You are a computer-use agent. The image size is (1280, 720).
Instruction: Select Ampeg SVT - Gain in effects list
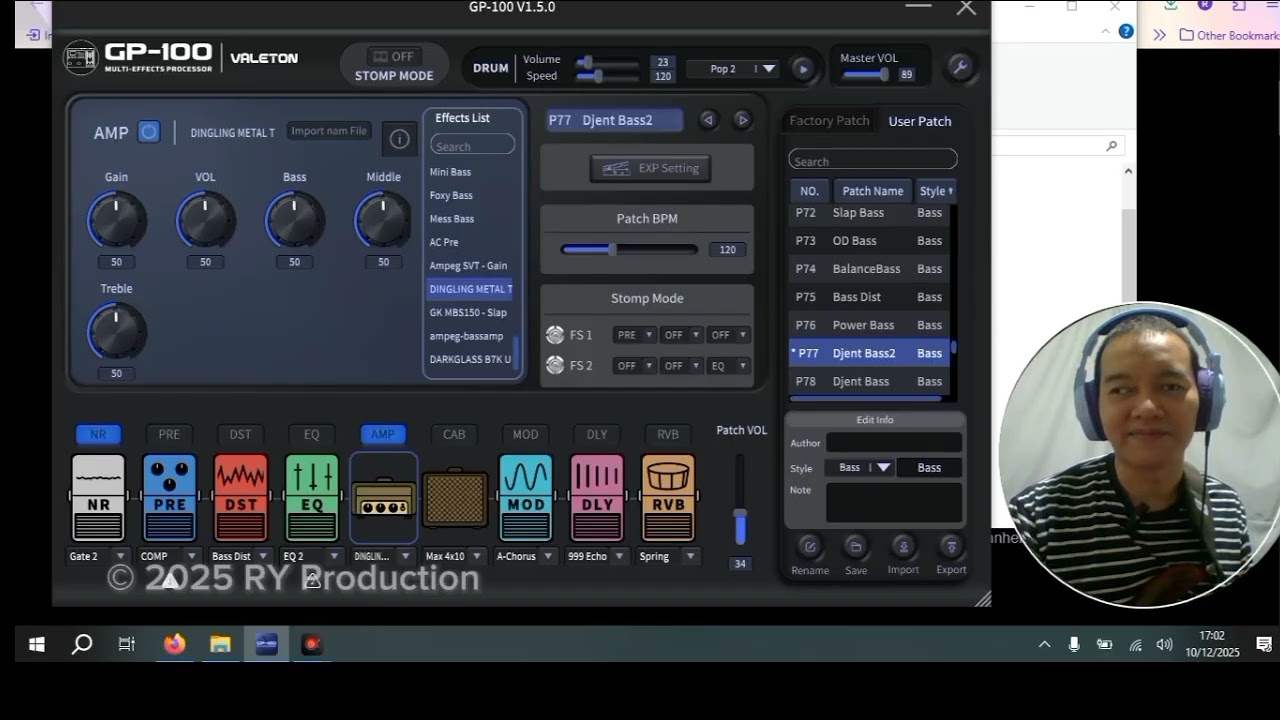click(468, 266)
